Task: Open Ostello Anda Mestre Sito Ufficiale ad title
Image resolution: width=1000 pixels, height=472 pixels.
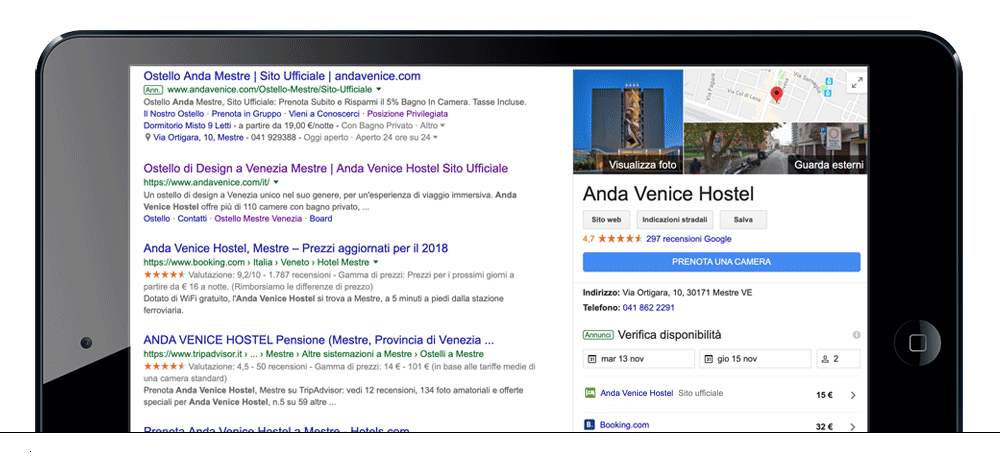Action: 282,76
